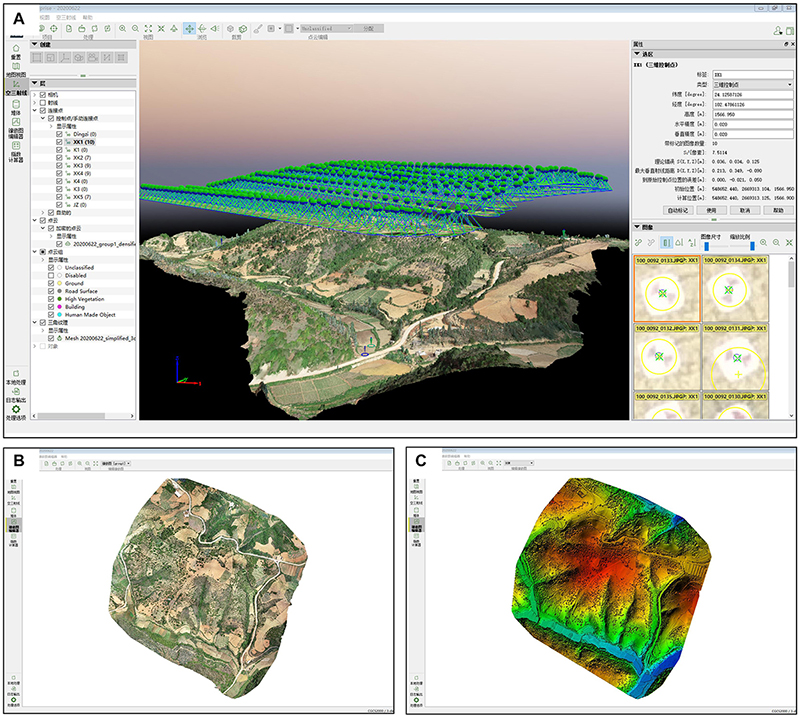Click the link icon in image panel

[x=638, y=243]
